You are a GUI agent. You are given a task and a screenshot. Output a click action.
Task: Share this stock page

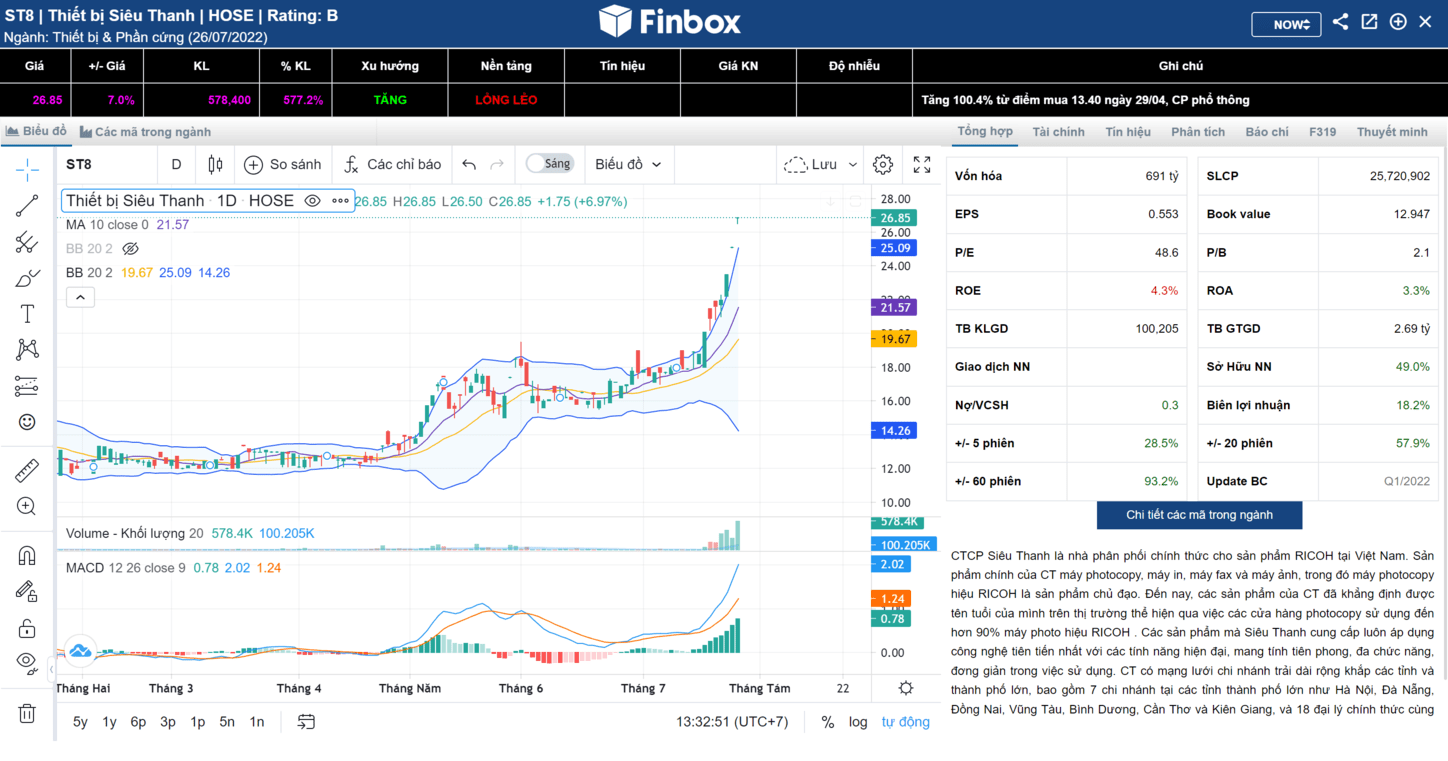coord(1341,22)
